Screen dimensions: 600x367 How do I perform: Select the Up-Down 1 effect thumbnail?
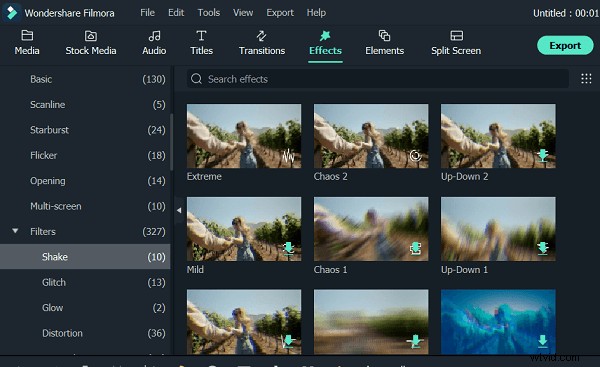[x=498, y=229]
